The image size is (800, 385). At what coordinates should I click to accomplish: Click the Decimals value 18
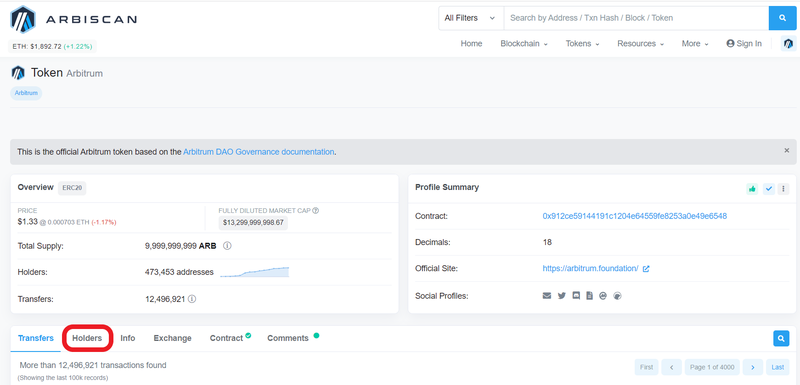coord(547,242)
